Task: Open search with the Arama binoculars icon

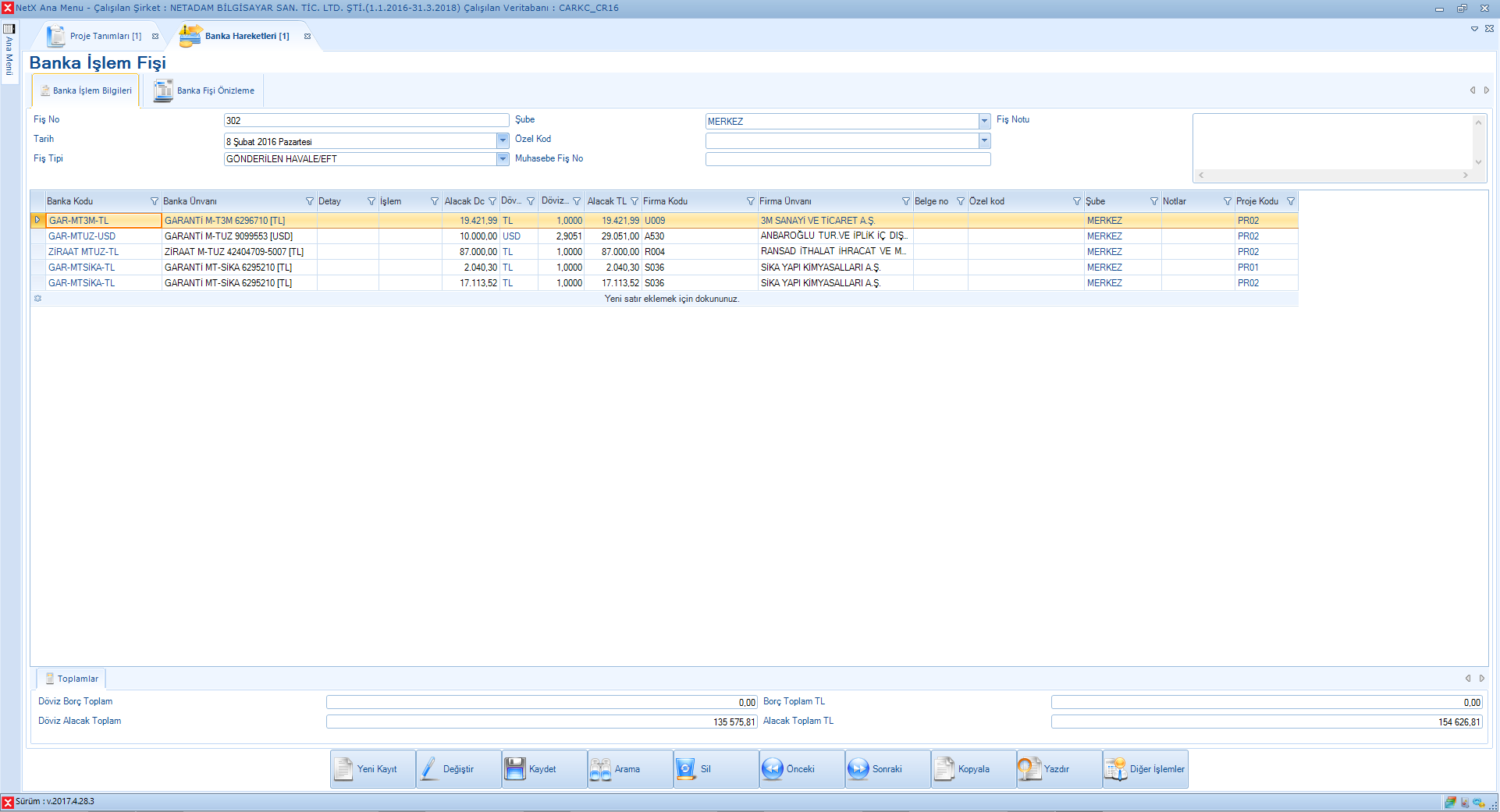Action: pyautogui.click(x=601, y=769)
